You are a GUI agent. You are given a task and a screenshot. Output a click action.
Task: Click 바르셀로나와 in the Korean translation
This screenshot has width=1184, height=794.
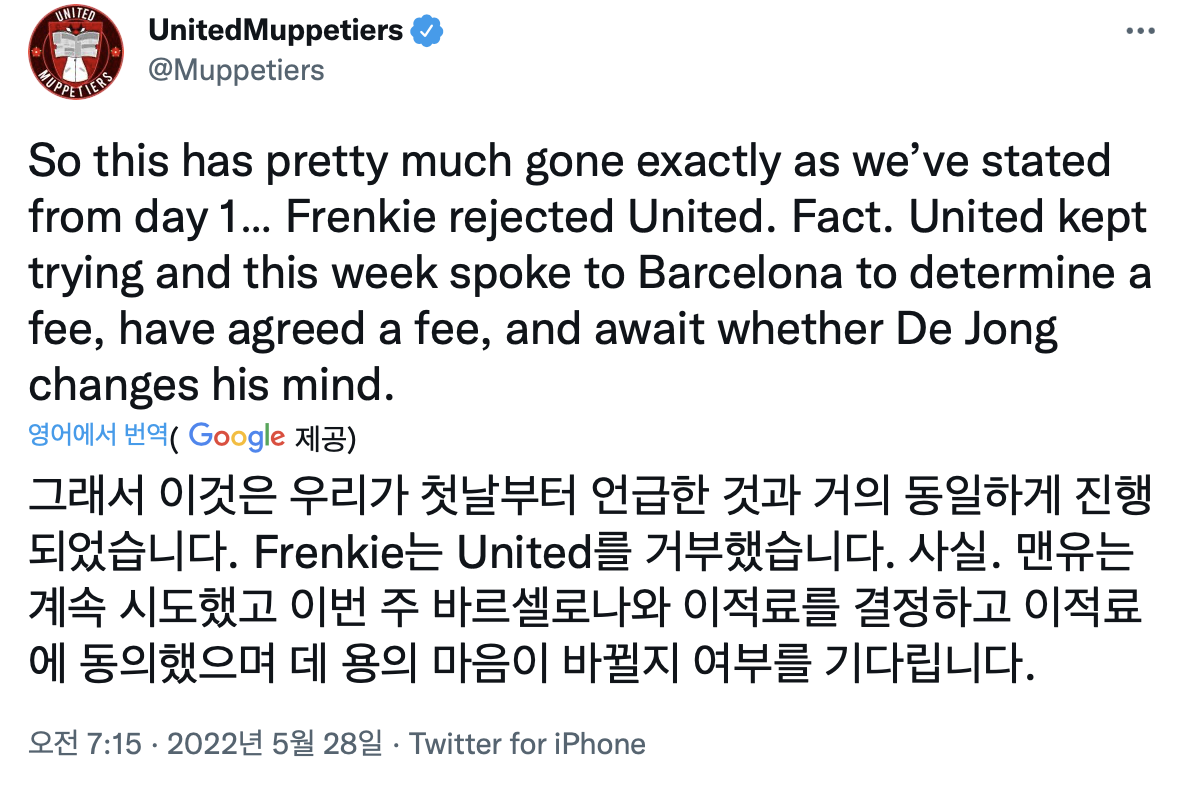click(x=551, y=607)
